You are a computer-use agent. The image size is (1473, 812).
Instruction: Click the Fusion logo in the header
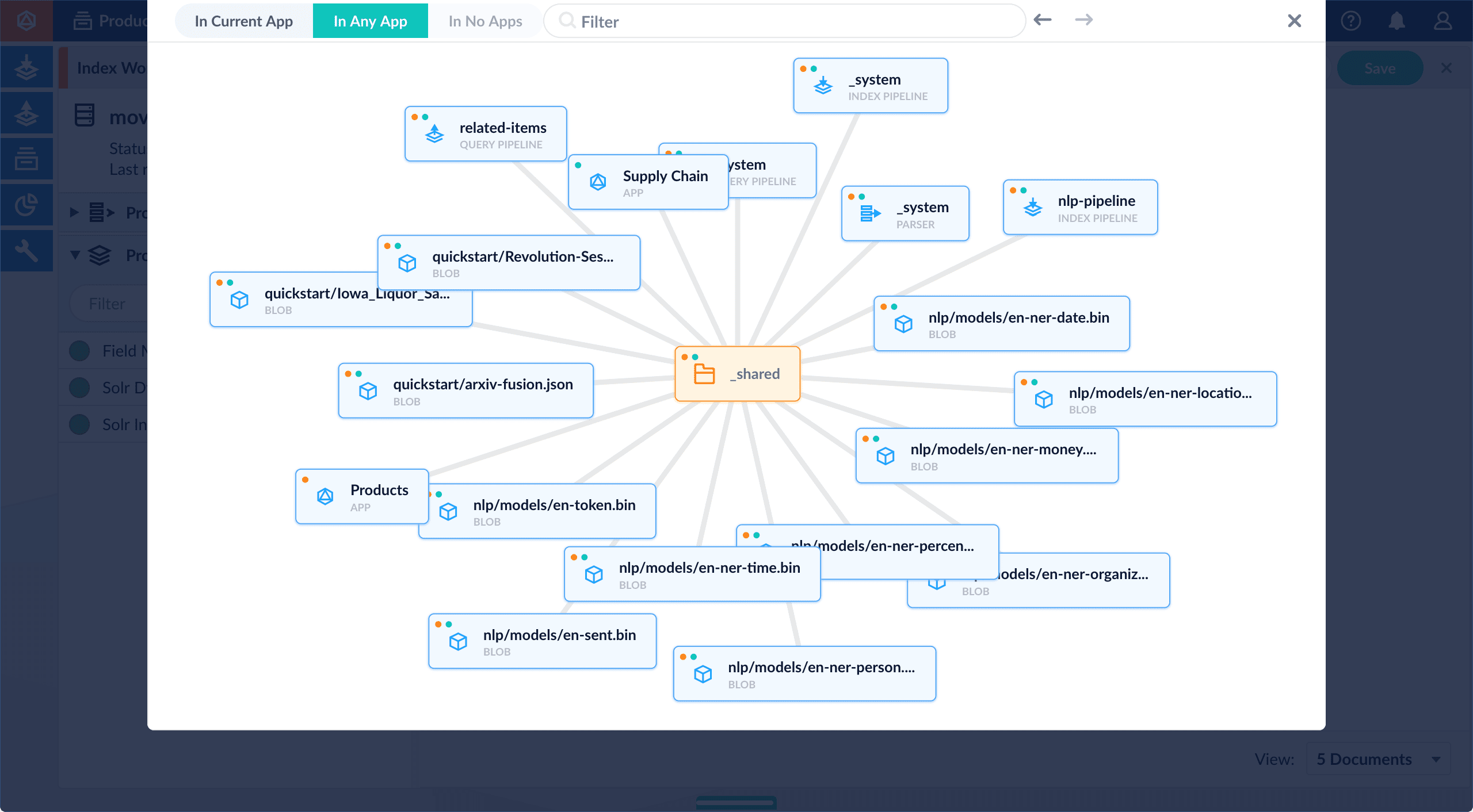(x=26, y=21)
